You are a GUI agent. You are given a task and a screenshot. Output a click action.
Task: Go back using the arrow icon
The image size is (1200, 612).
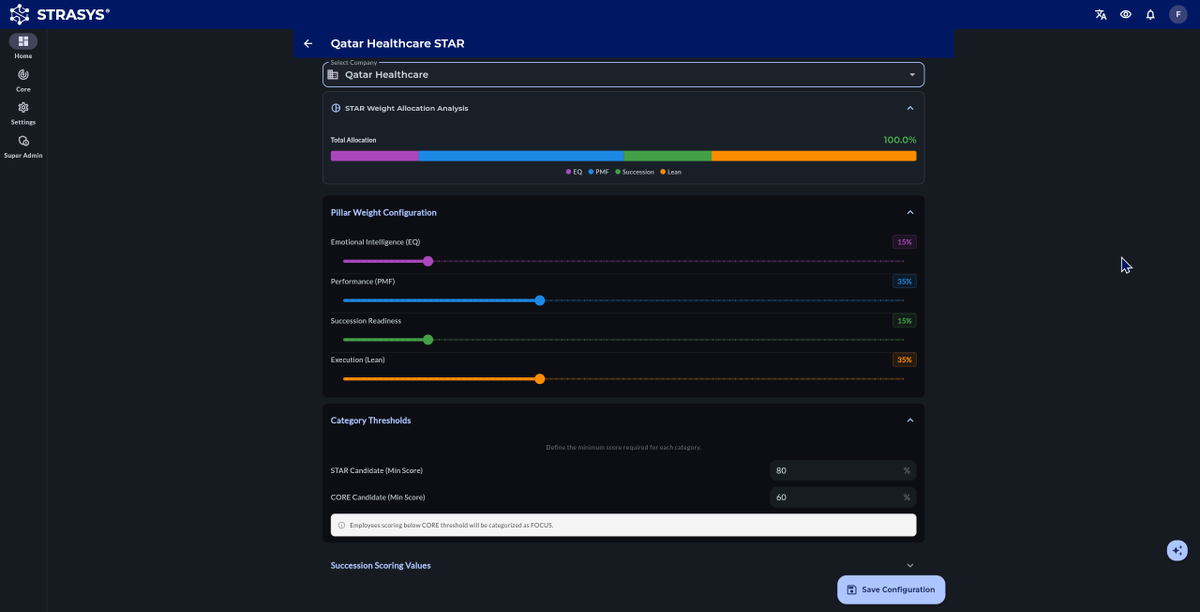pos(308,44)
